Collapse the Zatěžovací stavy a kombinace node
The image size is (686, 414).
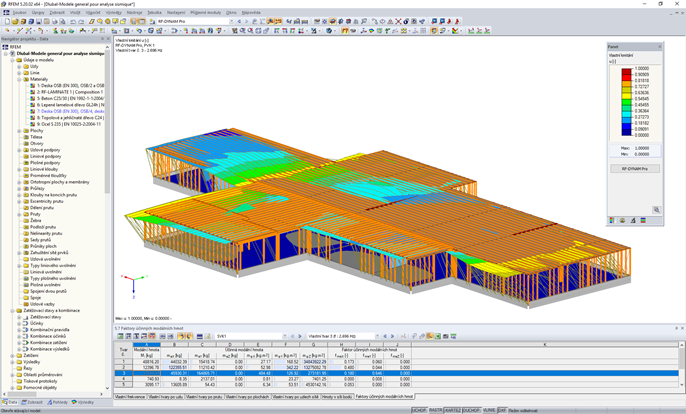13,310
